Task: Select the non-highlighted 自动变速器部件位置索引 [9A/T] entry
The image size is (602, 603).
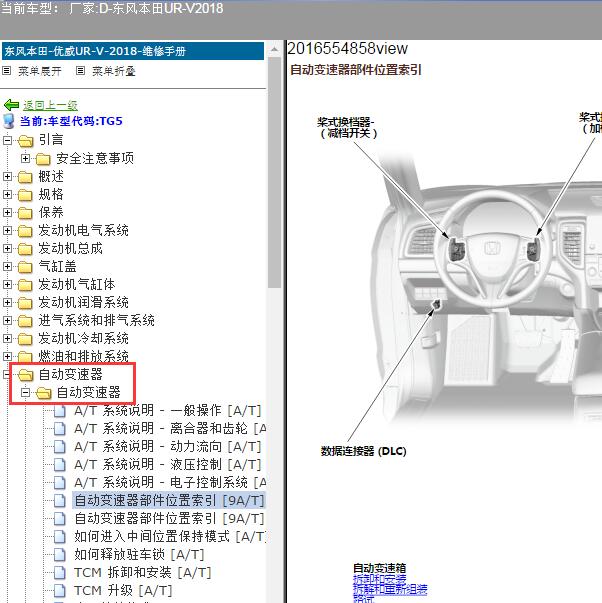Action: [169, 518]
